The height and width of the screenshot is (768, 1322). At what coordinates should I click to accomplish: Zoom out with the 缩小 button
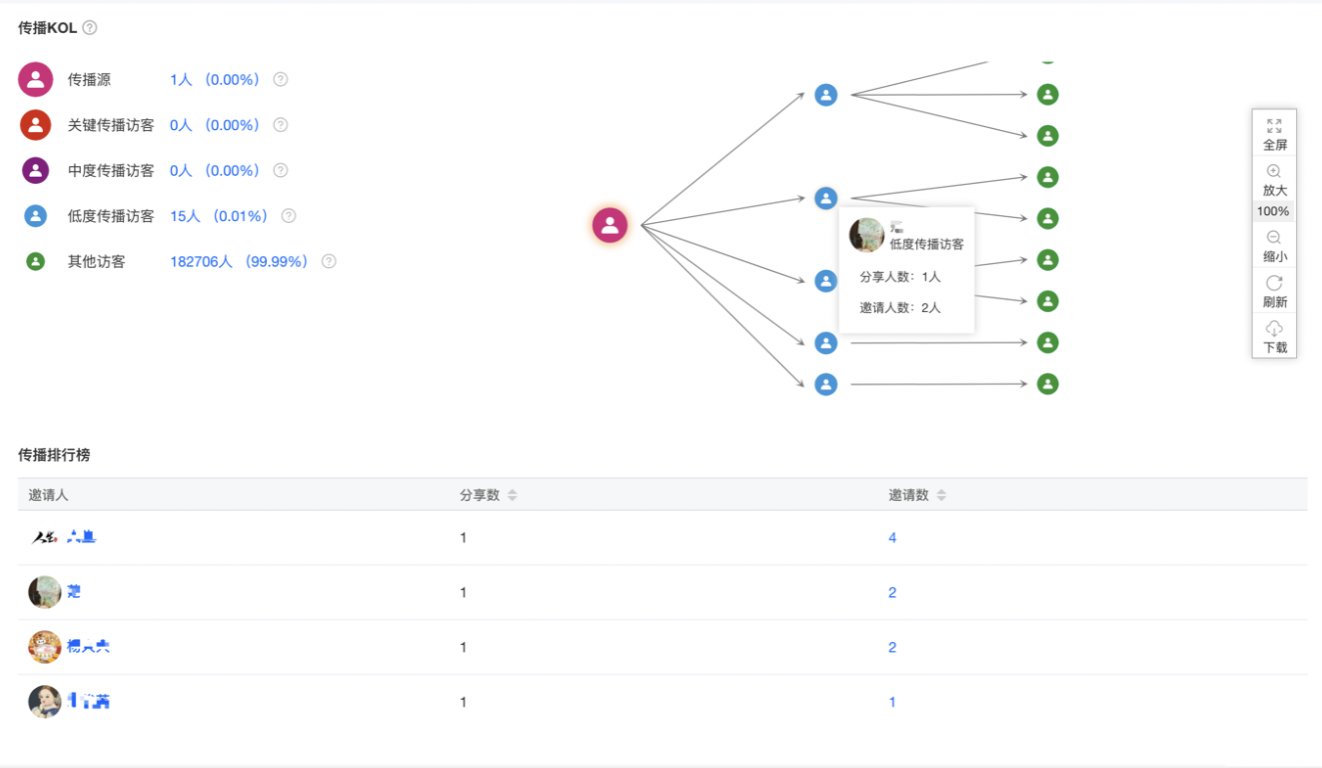pyautogui.click(x=1274, y=238)
